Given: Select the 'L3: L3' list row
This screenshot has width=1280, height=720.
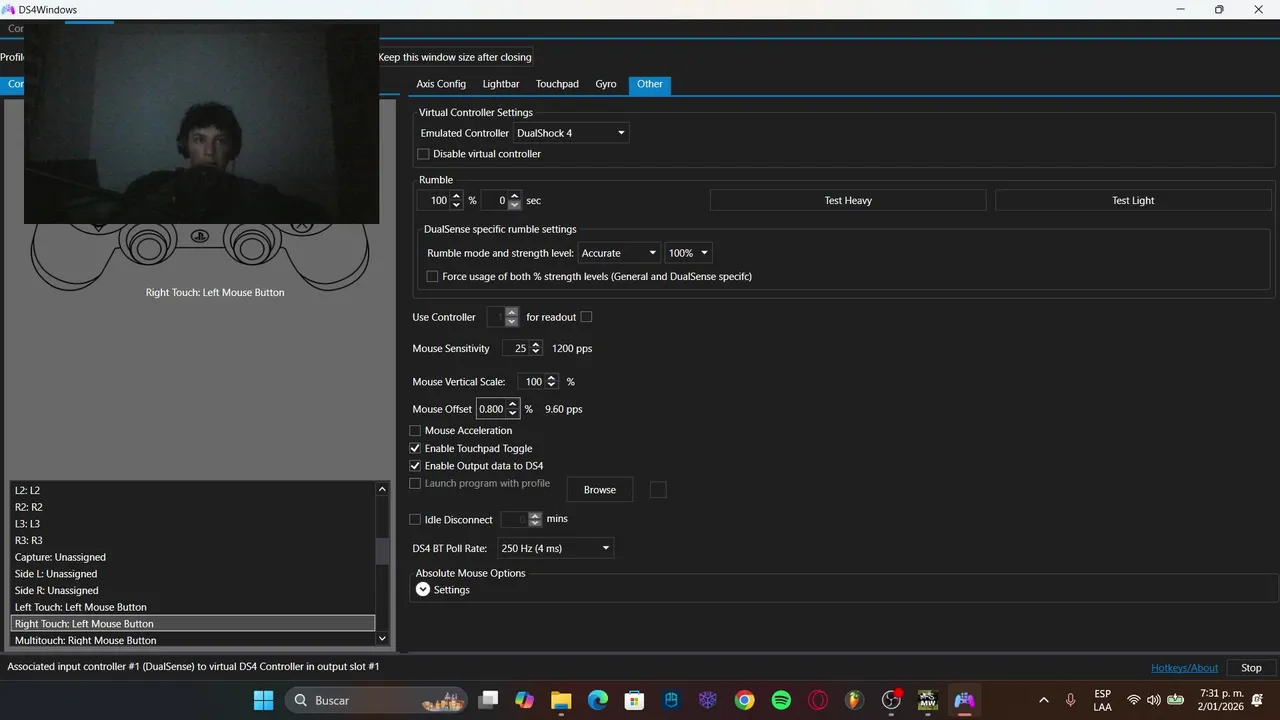Looking at the screenshot, I should 193,524.
